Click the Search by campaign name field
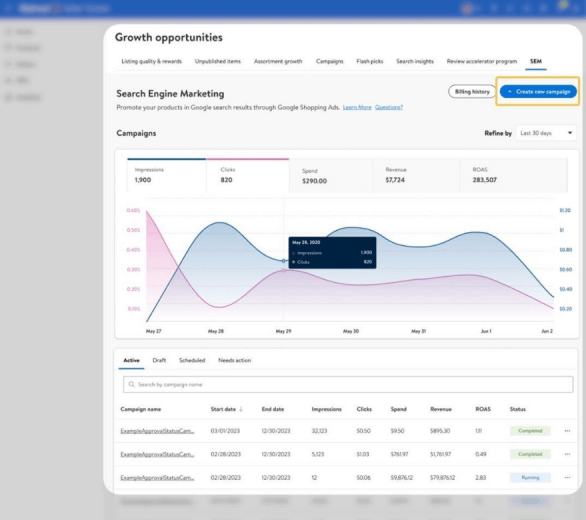 [x=348, y=384]
